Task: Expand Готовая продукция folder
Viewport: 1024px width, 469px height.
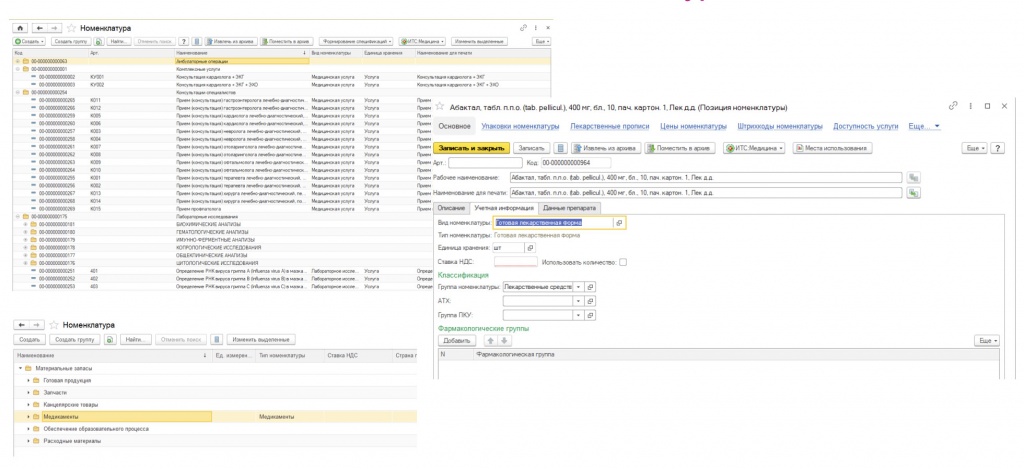Action: tap(28, 380)
